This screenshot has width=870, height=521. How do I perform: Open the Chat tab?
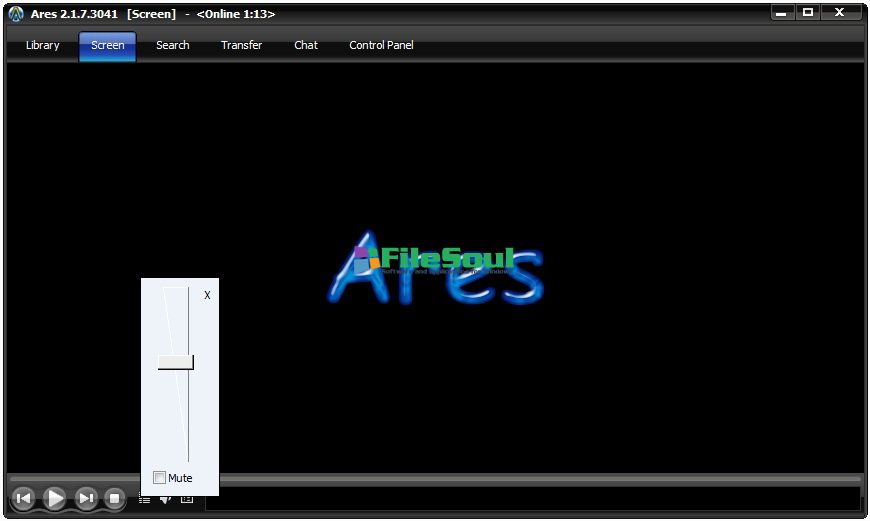coord(306,45)
